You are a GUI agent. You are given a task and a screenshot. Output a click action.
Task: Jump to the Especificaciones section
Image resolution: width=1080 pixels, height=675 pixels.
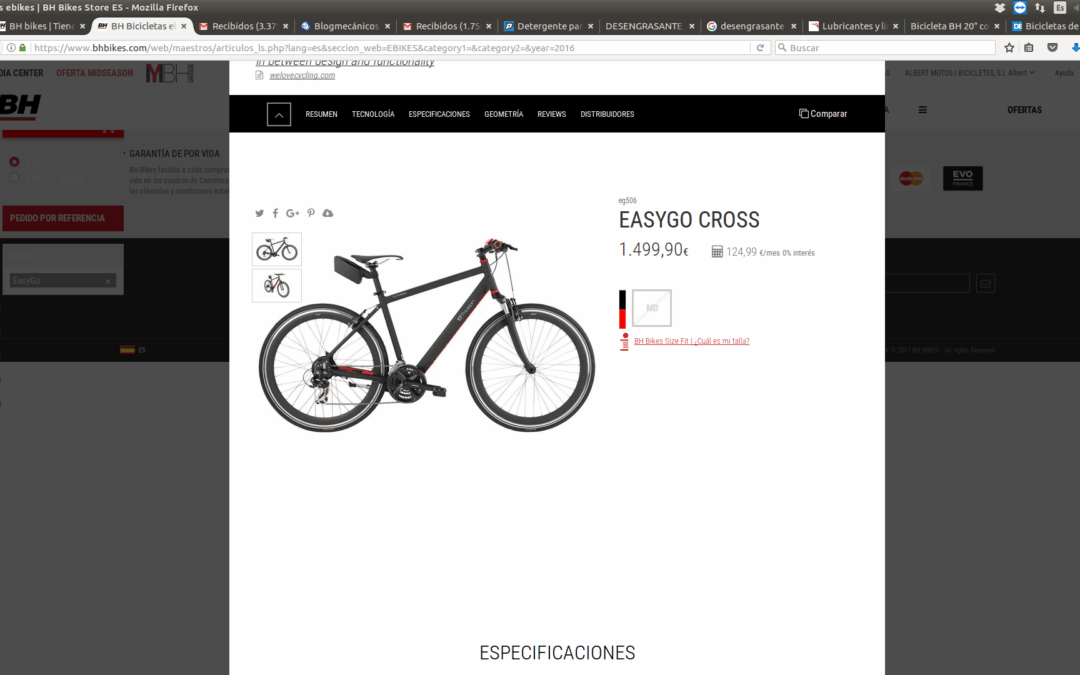tap(439, 114)
